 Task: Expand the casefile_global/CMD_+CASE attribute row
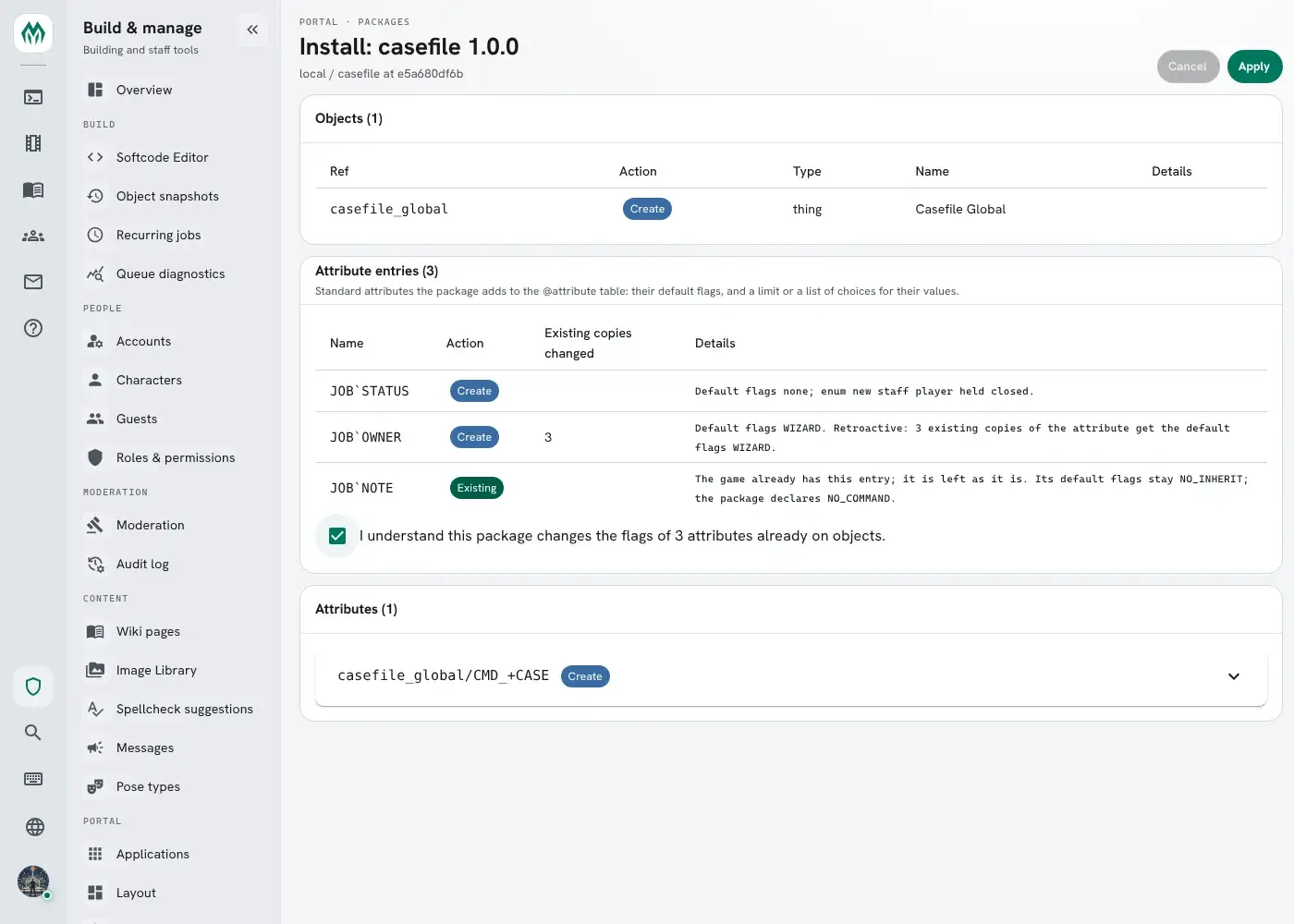[x=790, y=676]
